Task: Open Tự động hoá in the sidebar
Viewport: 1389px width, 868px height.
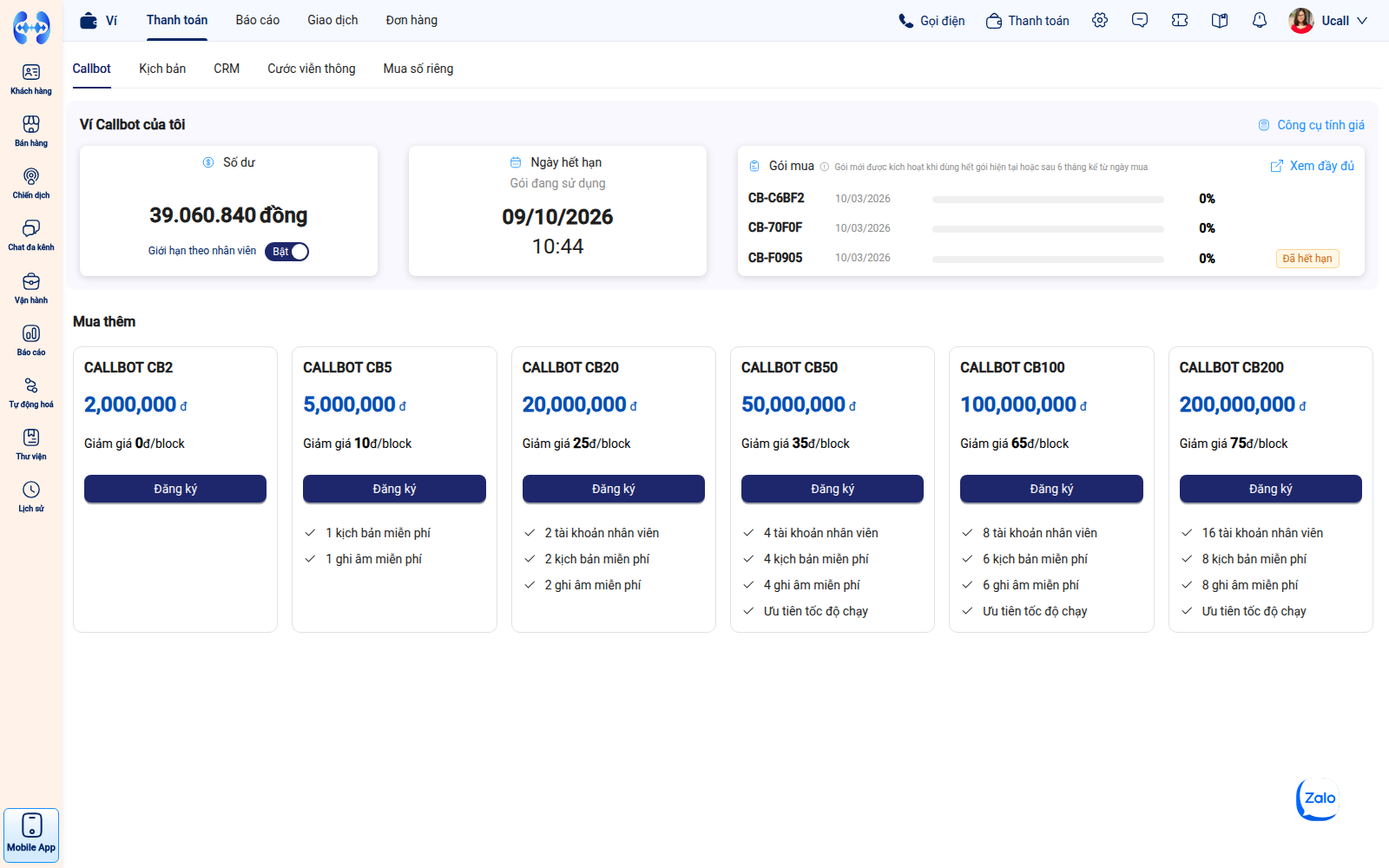Action: [31, 392]
